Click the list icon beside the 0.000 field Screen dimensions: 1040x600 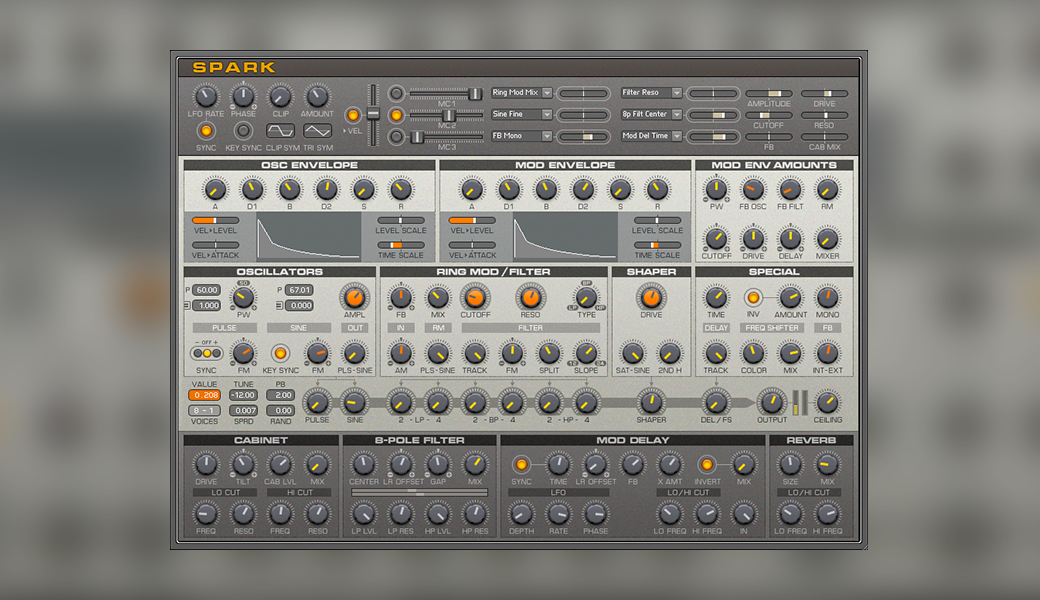click(x=279, y=306)
